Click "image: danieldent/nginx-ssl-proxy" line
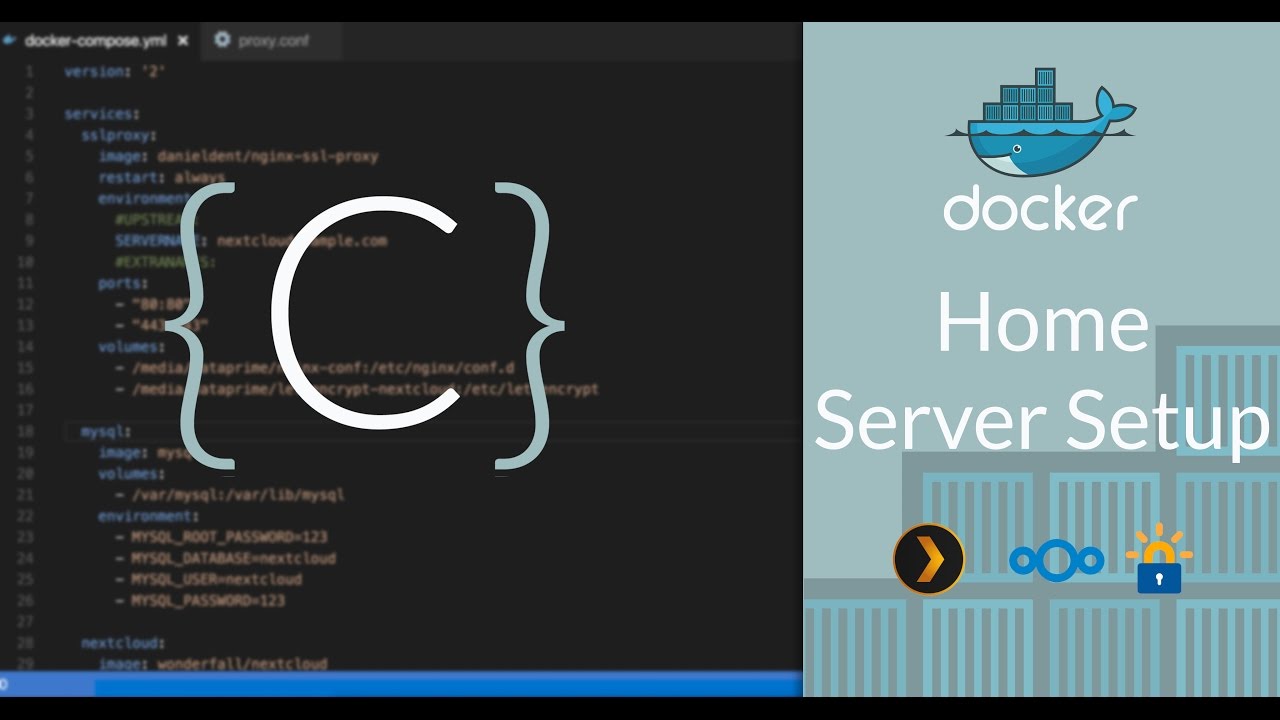 click(238, 156)
